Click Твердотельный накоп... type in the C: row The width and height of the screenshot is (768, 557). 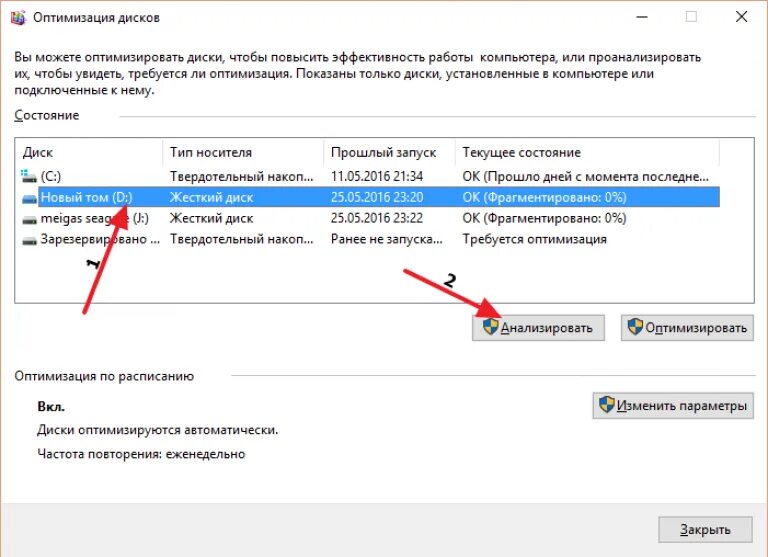click(241, 176)
